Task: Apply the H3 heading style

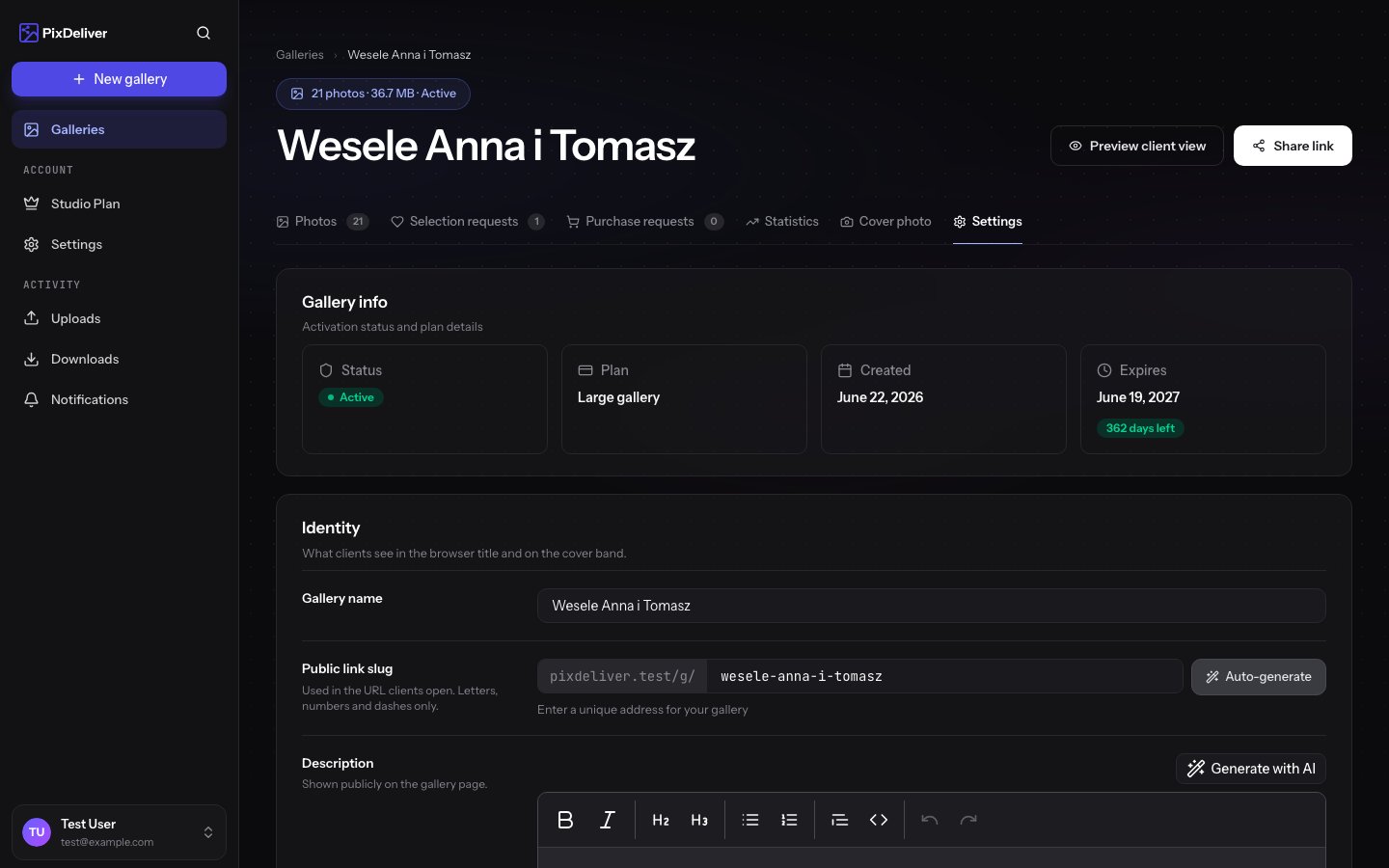Action: (699, 820)
